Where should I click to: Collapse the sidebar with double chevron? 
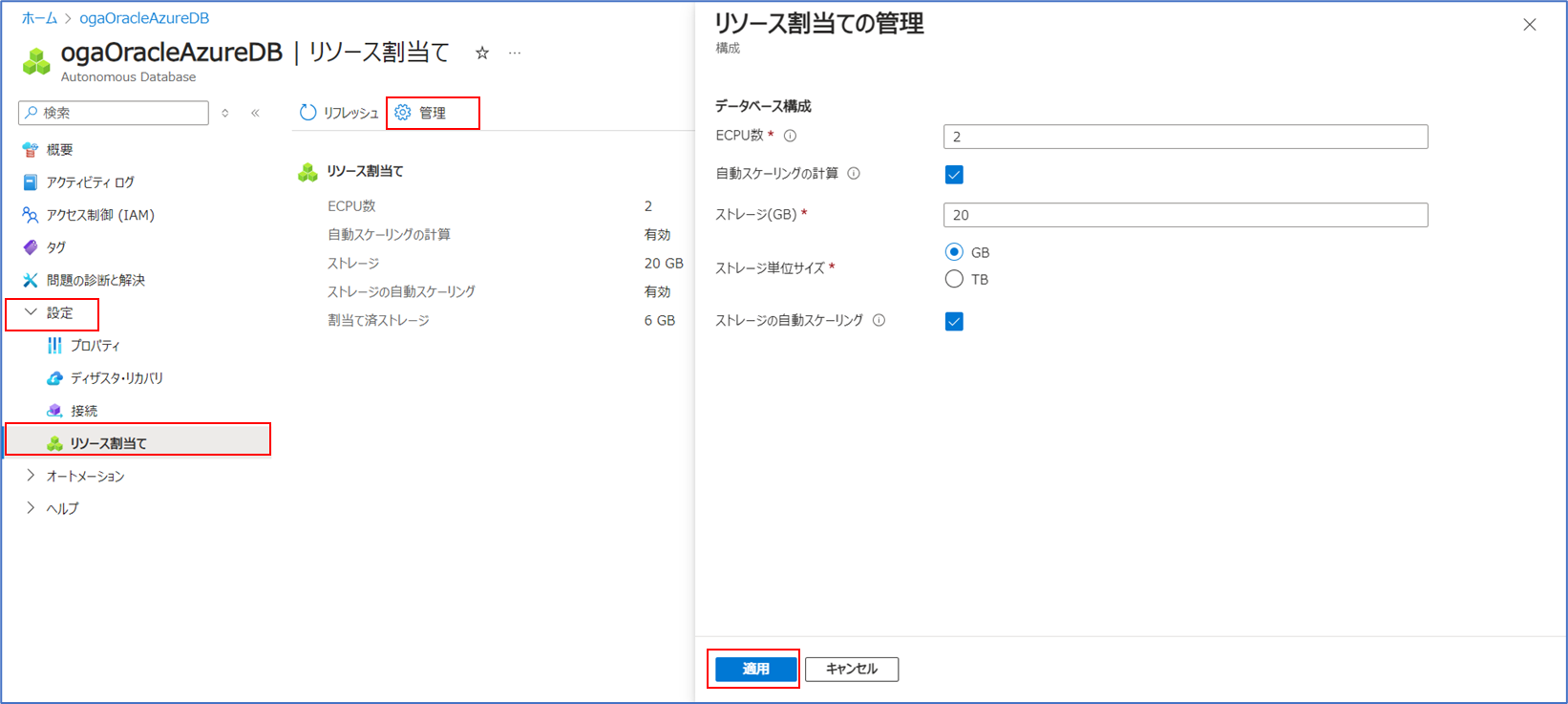coord(255,113)
